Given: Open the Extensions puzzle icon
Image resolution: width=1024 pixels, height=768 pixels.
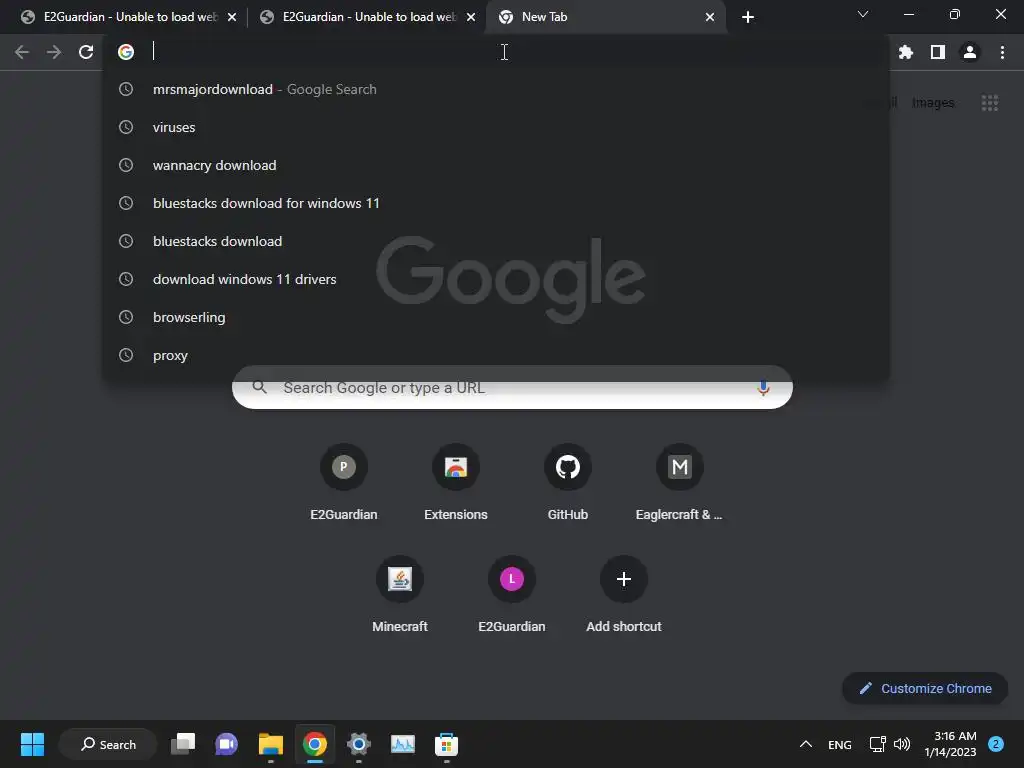Looking at the screenshot, I should point(906,52).
